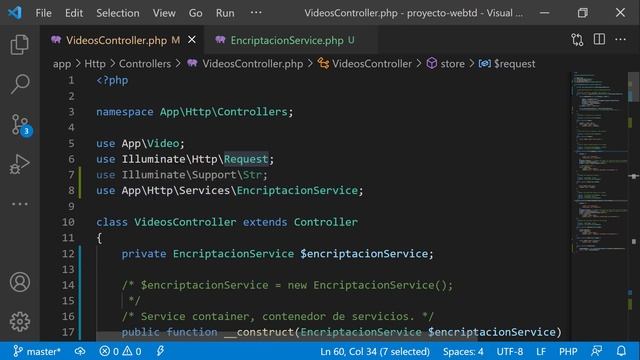The width and height of the screenshot is (640, 360).
Task: Click 'Controllers' breadcrumb segment
Action: point(145,64)
